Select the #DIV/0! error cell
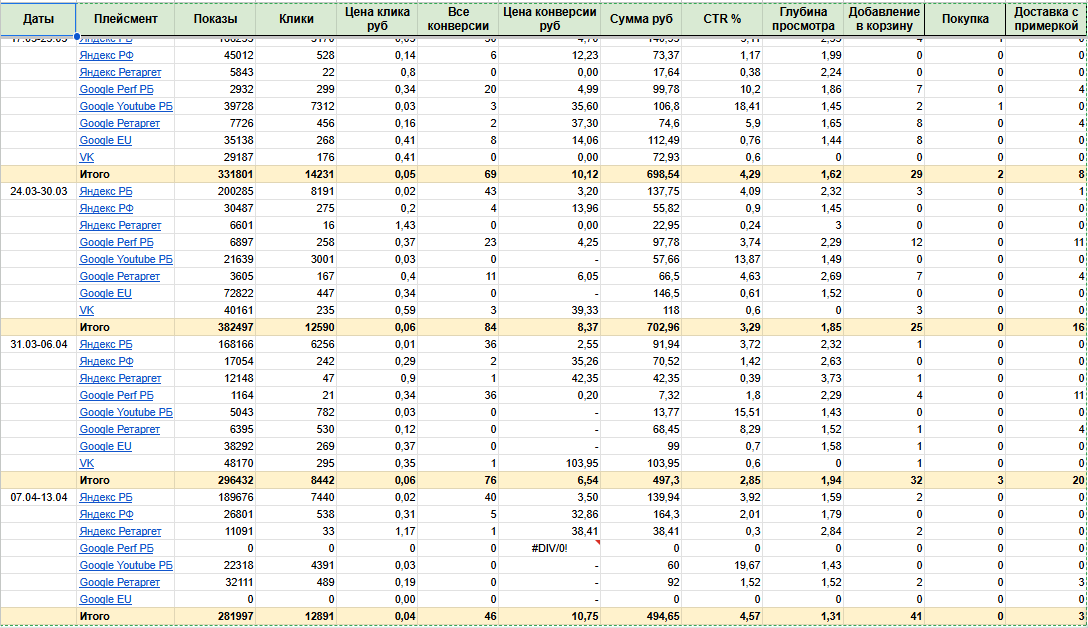 [550, 548]
